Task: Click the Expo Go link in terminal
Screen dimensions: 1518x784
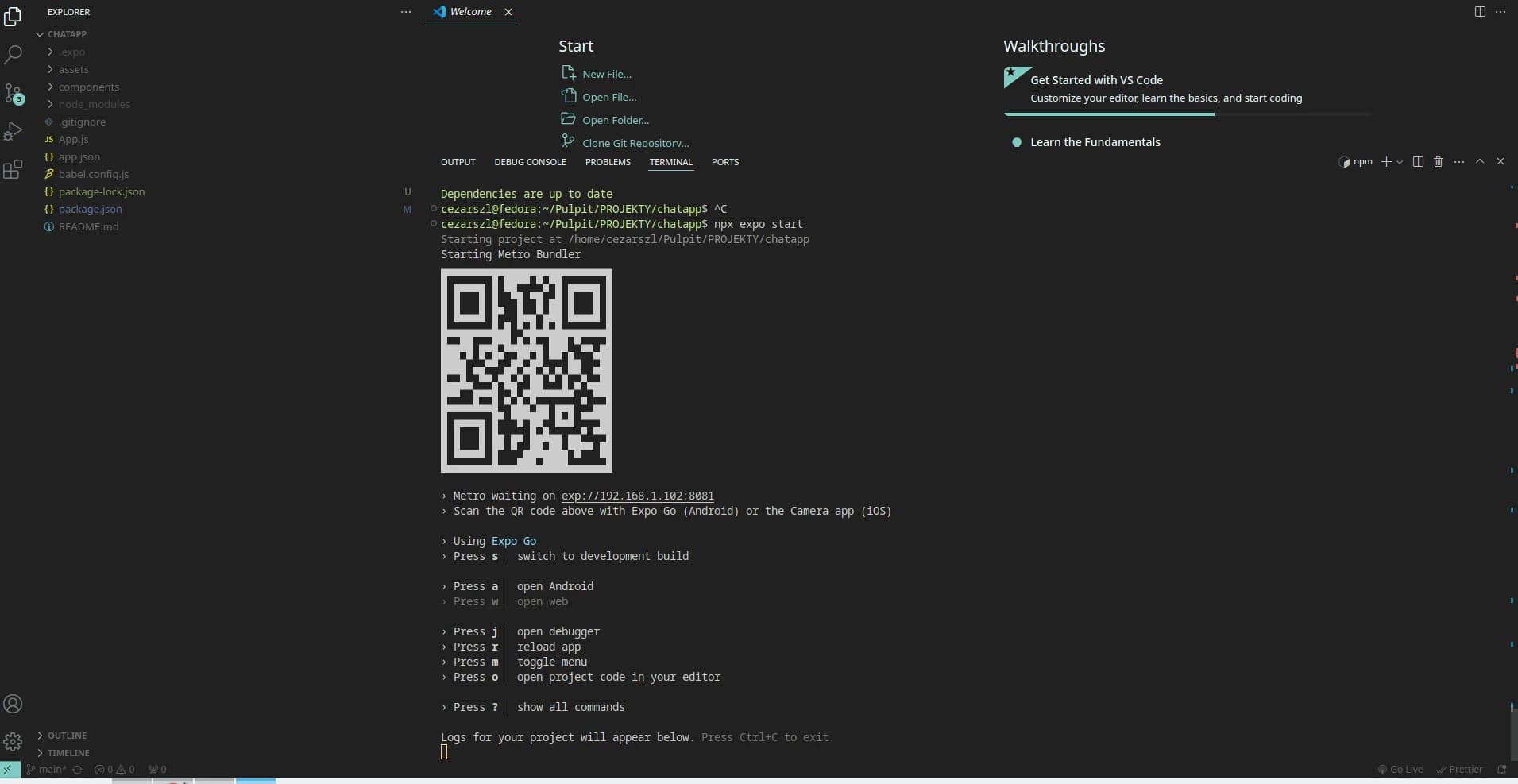Action: (x=514, y=541)
